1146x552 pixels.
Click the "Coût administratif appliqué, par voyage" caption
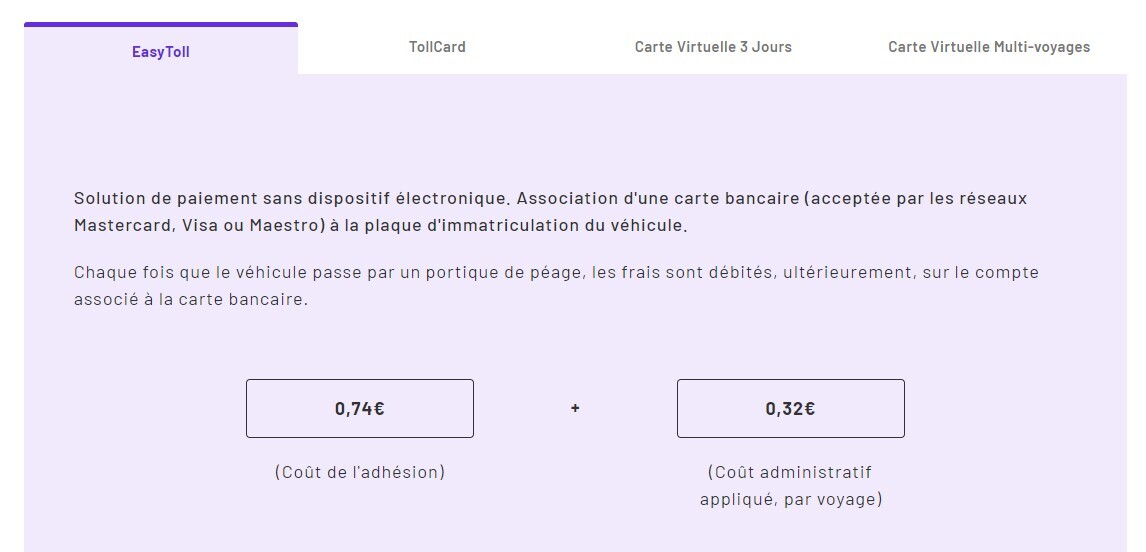point(790,485)
